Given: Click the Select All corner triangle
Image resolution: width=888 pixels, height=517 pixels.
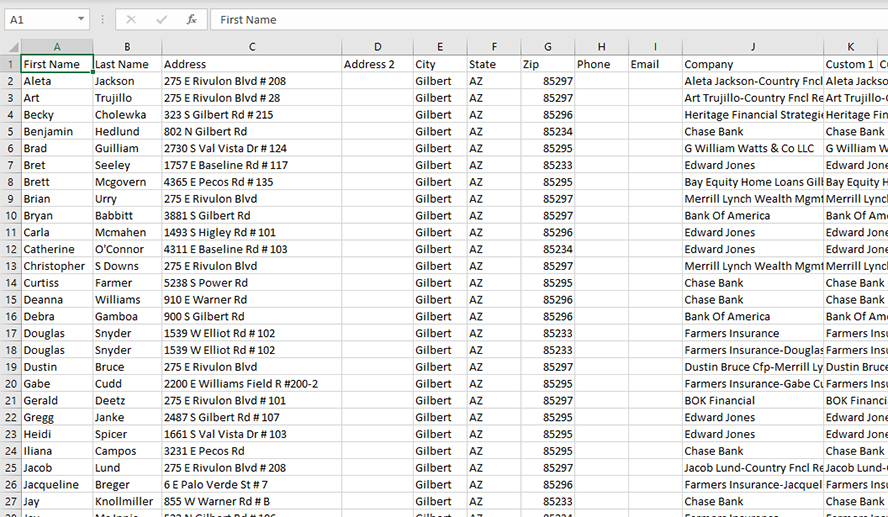Looking at the screenshot, I should [11, 47].
